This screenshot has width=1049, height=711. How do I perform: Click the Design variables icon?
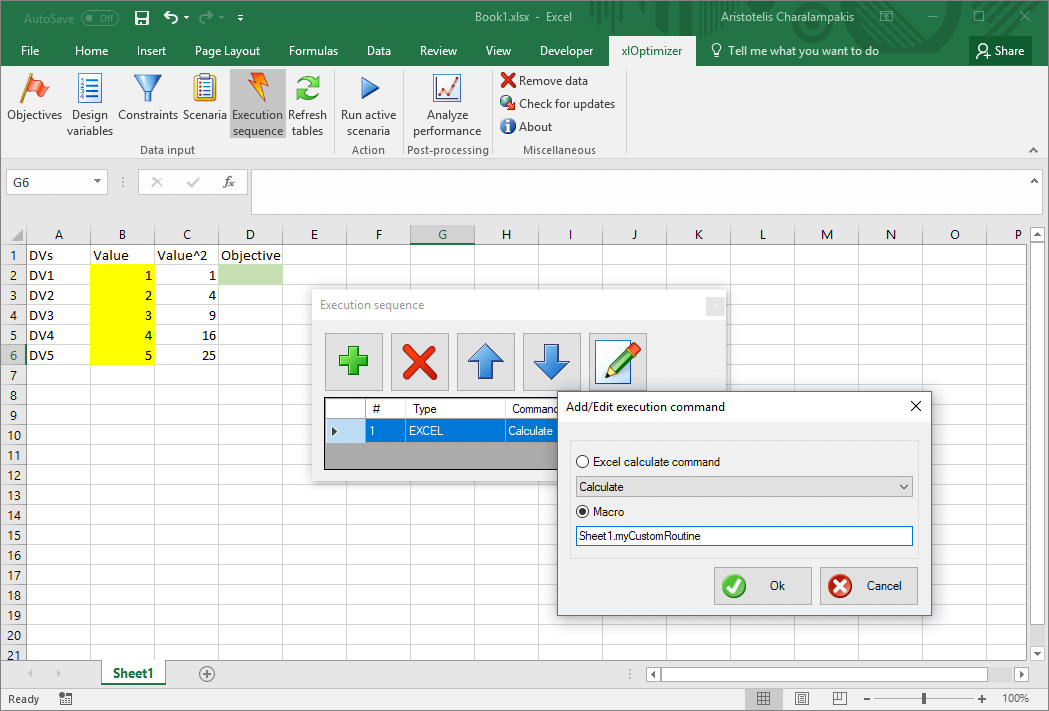[90, 90]
